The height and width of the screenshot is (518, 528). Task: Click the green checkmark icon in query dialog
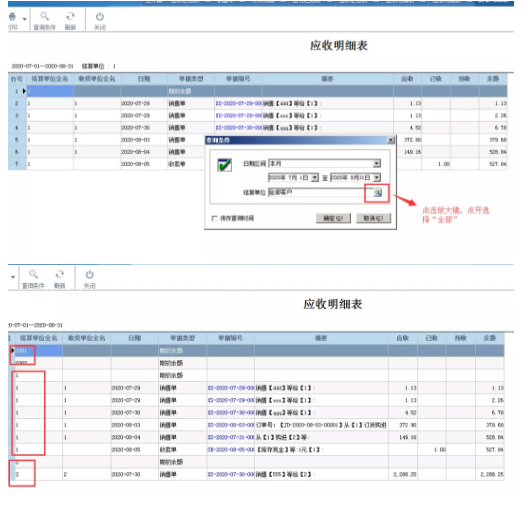(x=224, y=165)
